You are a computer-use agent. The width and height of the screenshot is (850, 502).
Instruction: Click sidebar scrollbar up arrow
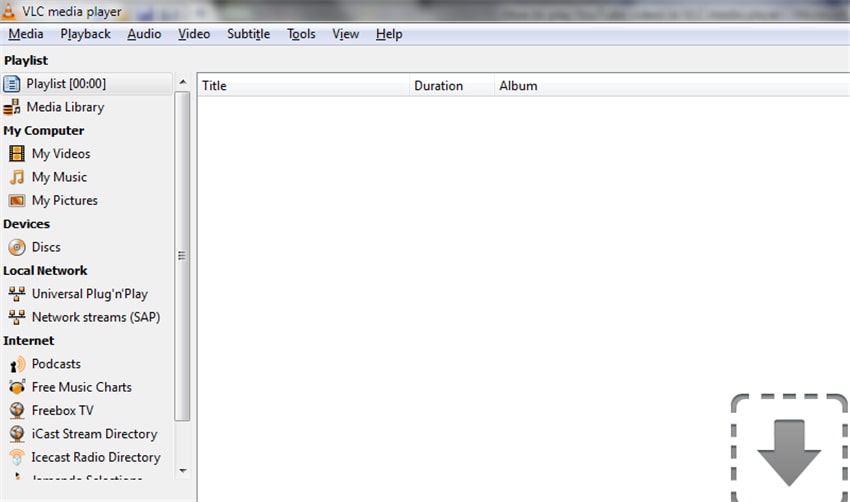(x=183, y=82)
